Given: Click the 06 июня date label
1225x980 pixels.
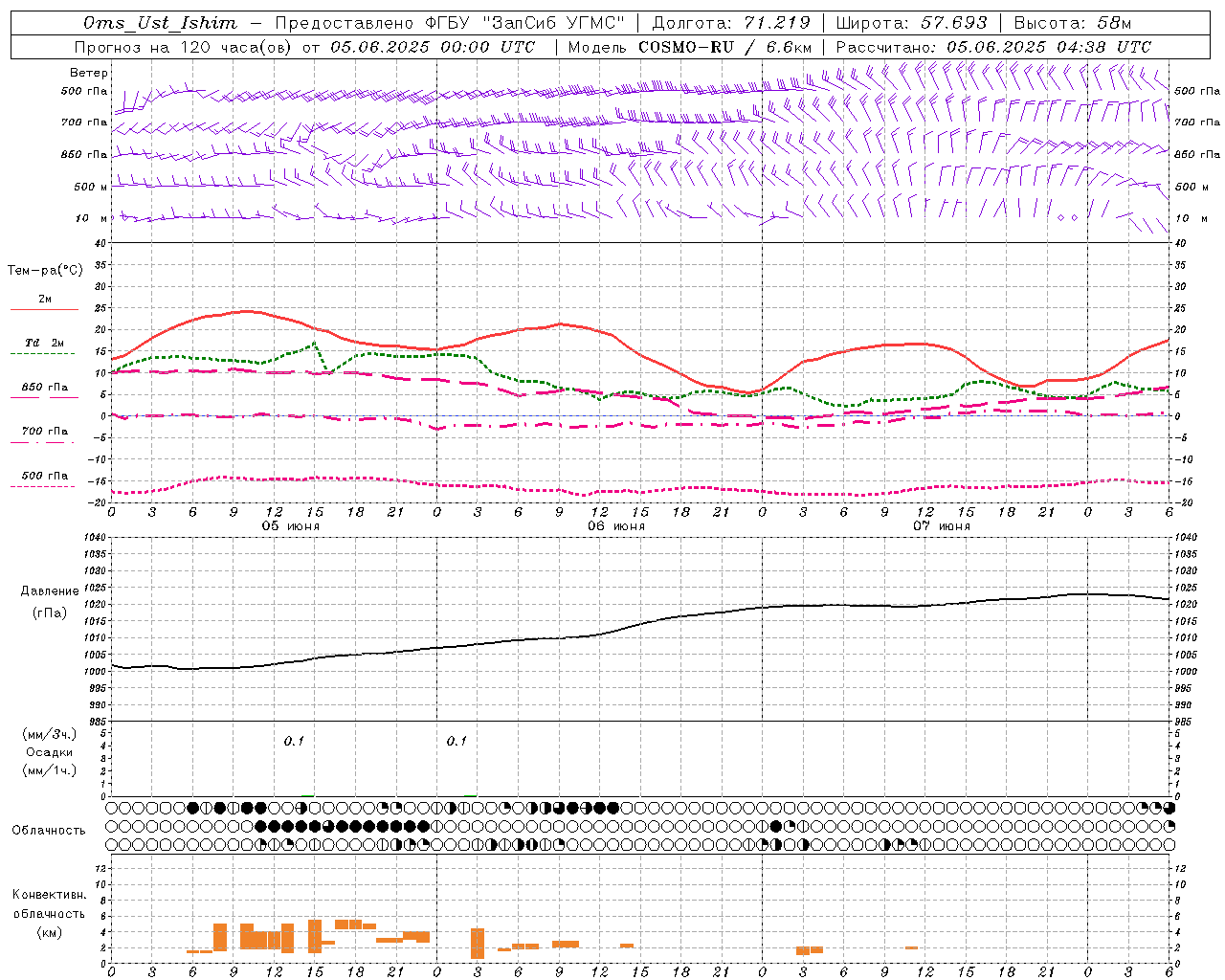Looking at the screenshot, I should click(616, 526).
